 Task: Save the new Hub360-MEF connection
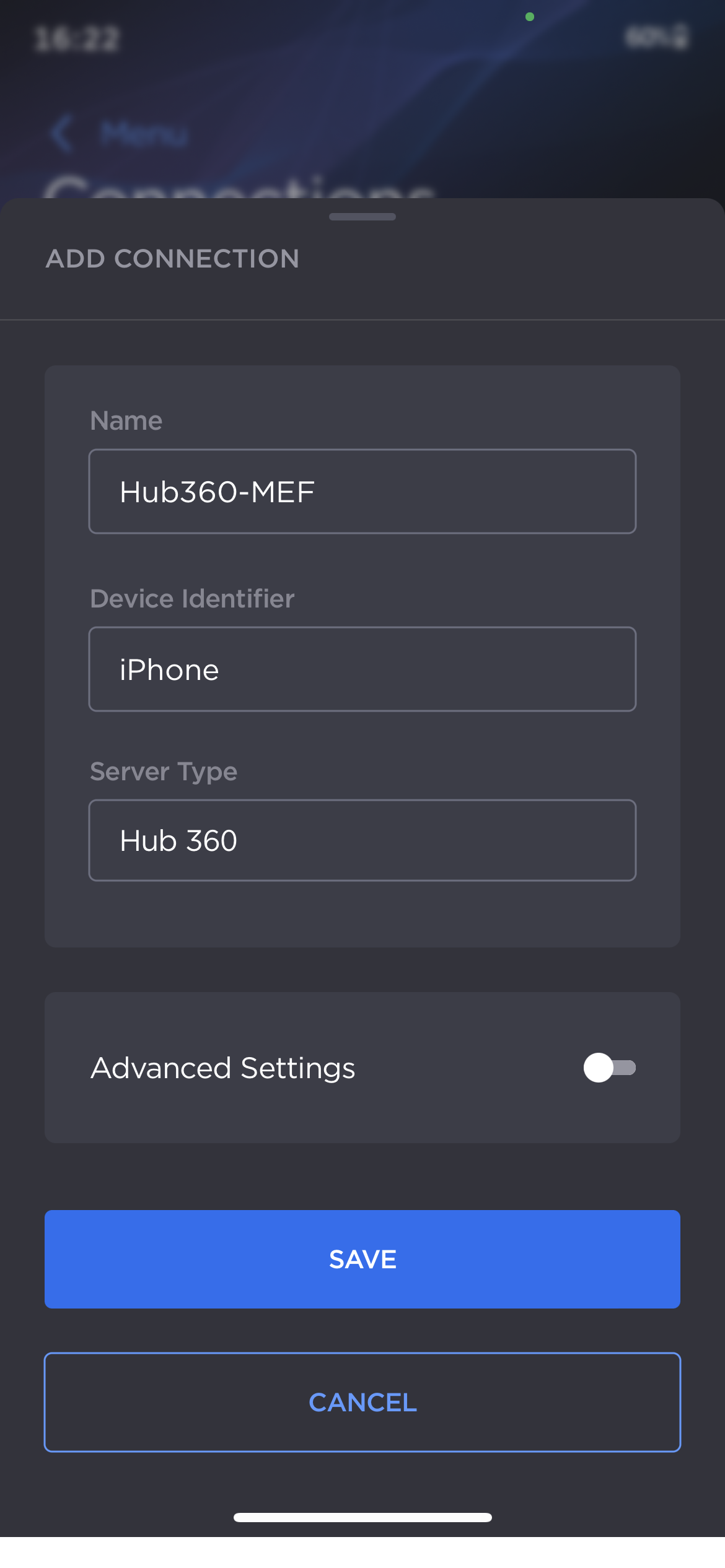(362, 1259)
